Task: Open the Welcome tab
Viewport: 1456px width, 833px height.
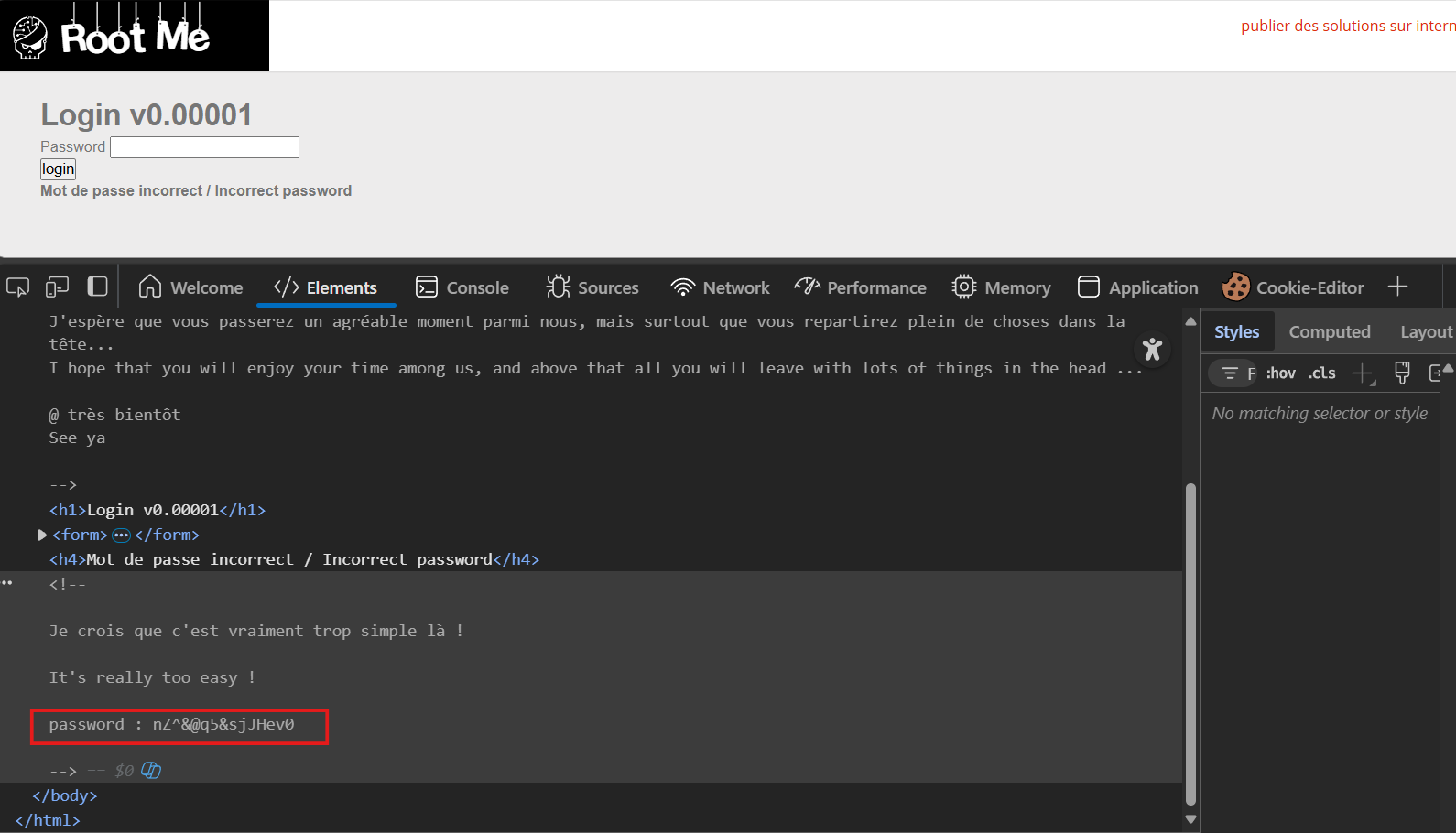Action: tap(190, 287)
